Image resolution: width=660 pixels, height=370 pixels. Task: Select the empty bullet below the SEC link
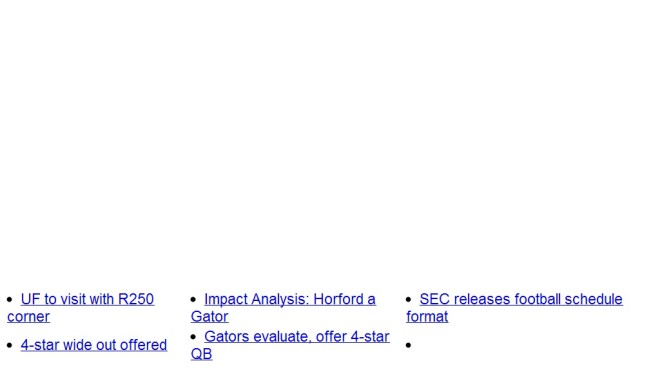pyautogui.click(x=408, y=345)
